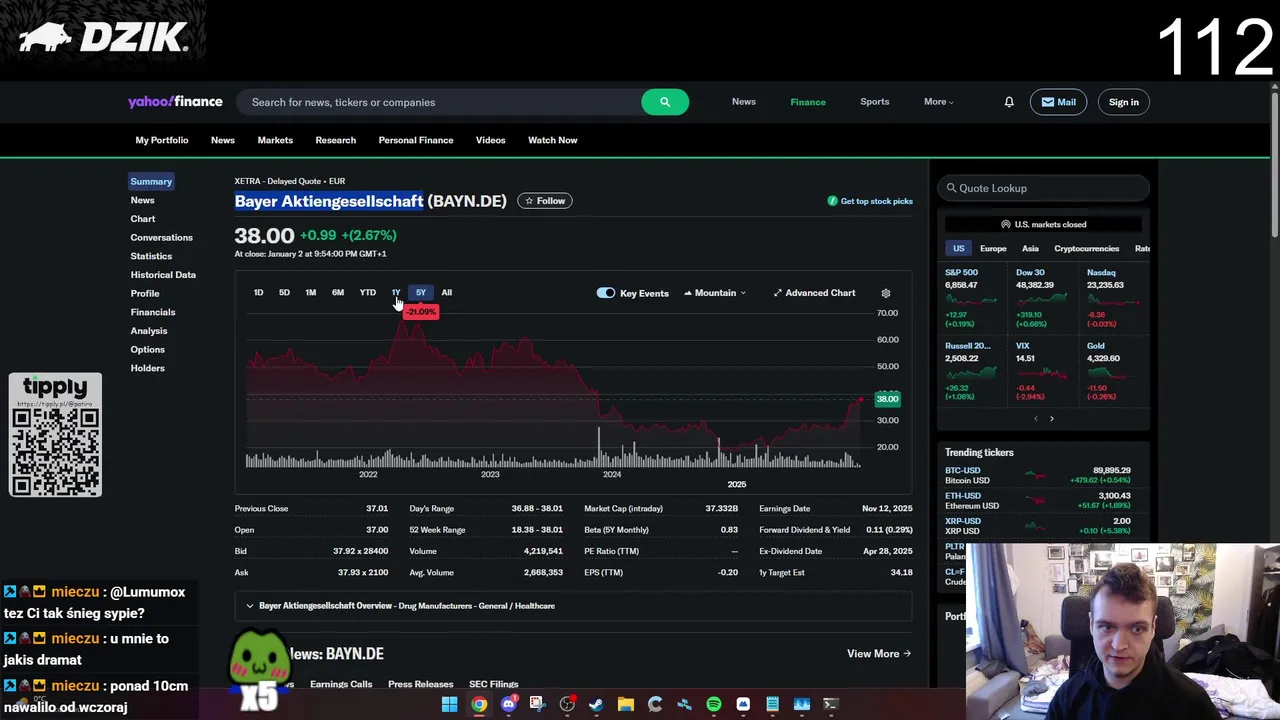1280x720 pixels.
Task: Collapse the Bayer Aktiengesellschaft Overview section
Action: pyautogui.click(x=573, y=606)
